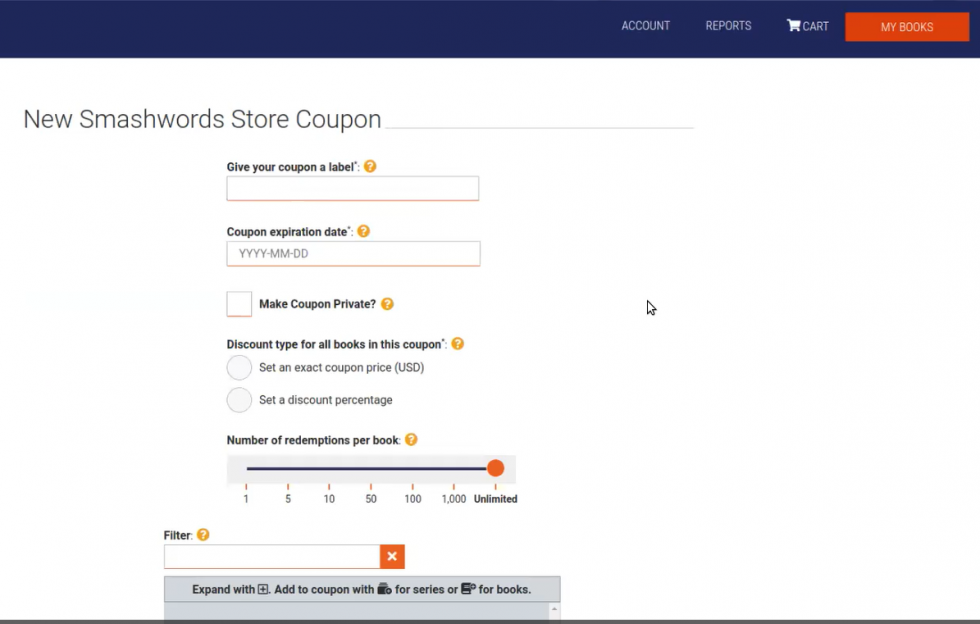Open the Account page
Screen dimensions: 980x624
pyautogui.click(x=645, y=25)
